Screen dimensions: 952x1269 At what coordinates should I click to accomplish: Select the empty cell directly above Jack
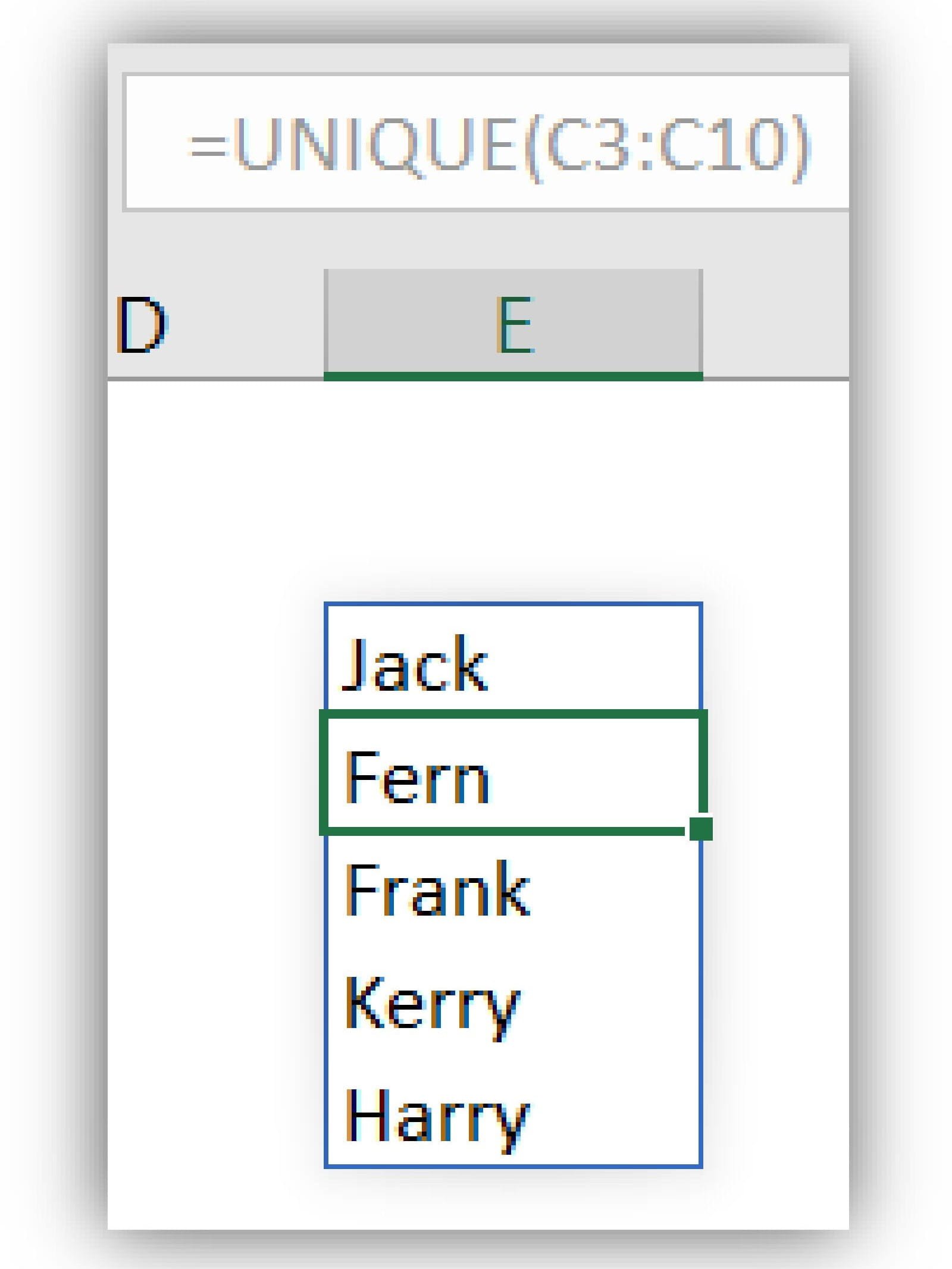[x=513, y=547]
